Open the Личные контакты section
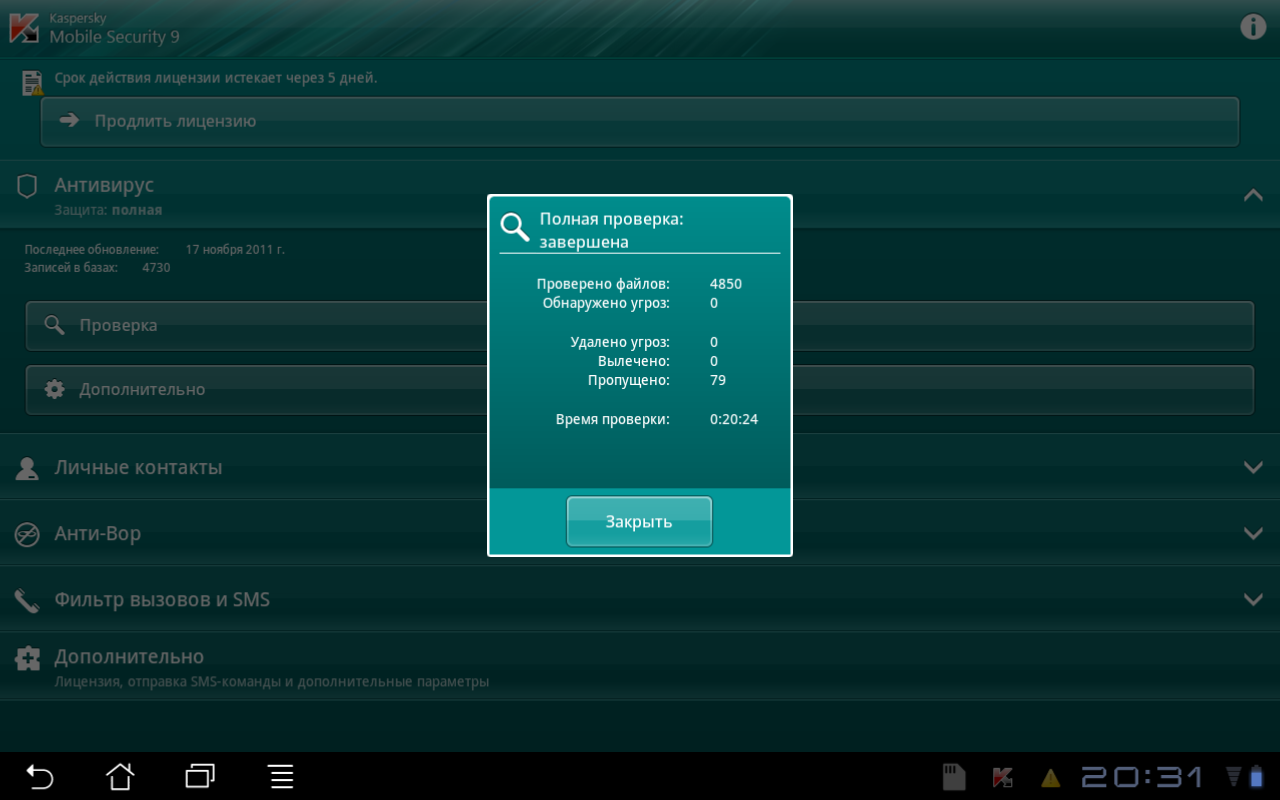The width and height of the screenshot is (1280, 800). pyautogui.click(x=640, y=467)
